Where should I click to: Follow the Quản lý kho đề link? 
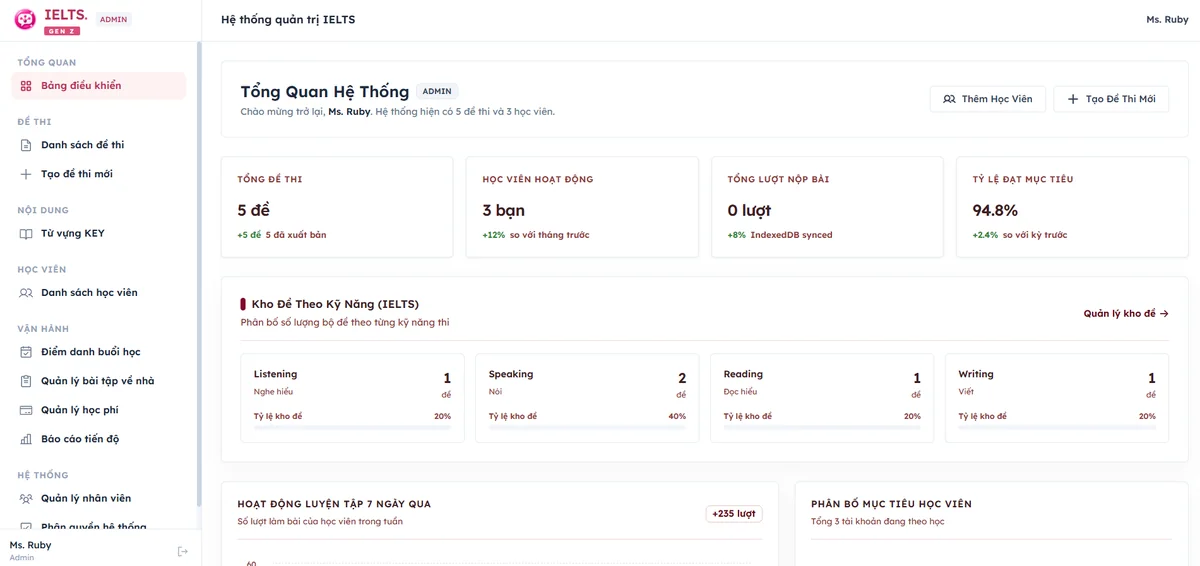1126,314
